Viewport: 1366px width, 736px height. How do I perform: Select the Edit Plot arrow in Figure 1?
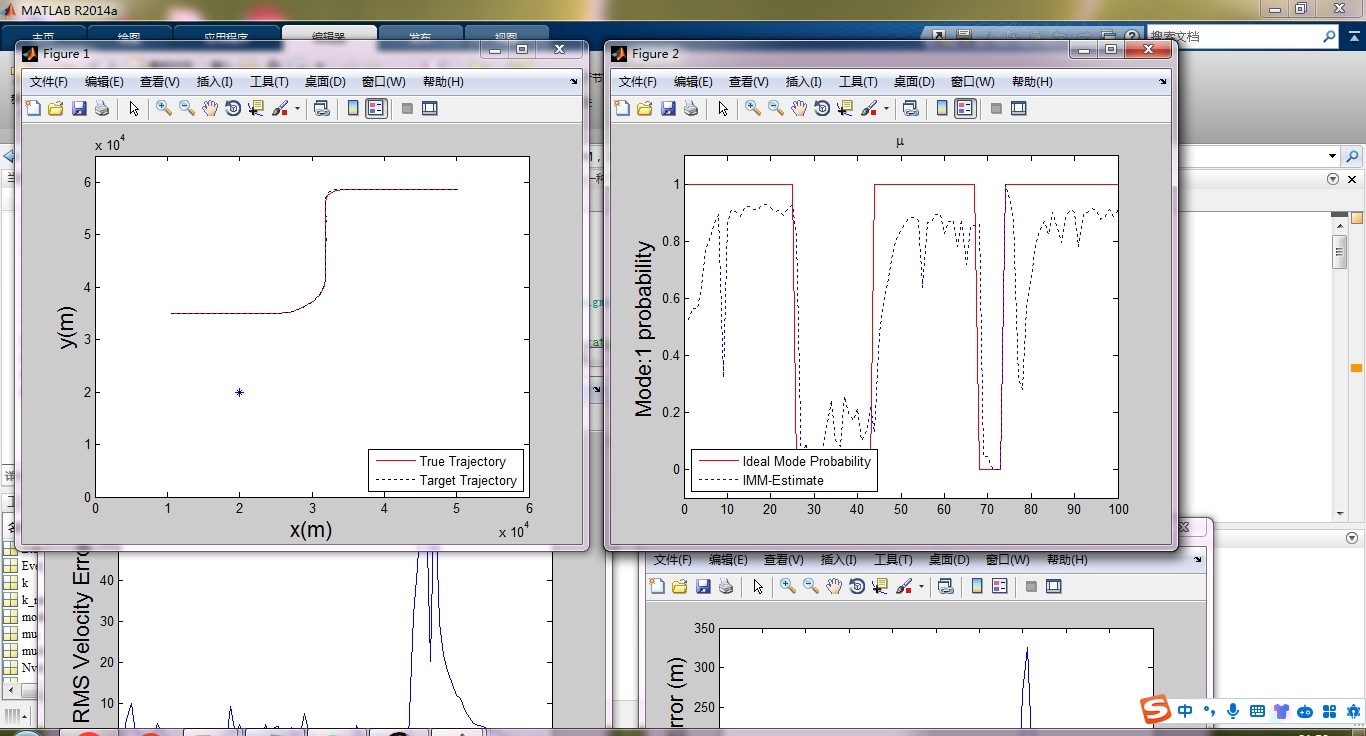coord(134,108)
